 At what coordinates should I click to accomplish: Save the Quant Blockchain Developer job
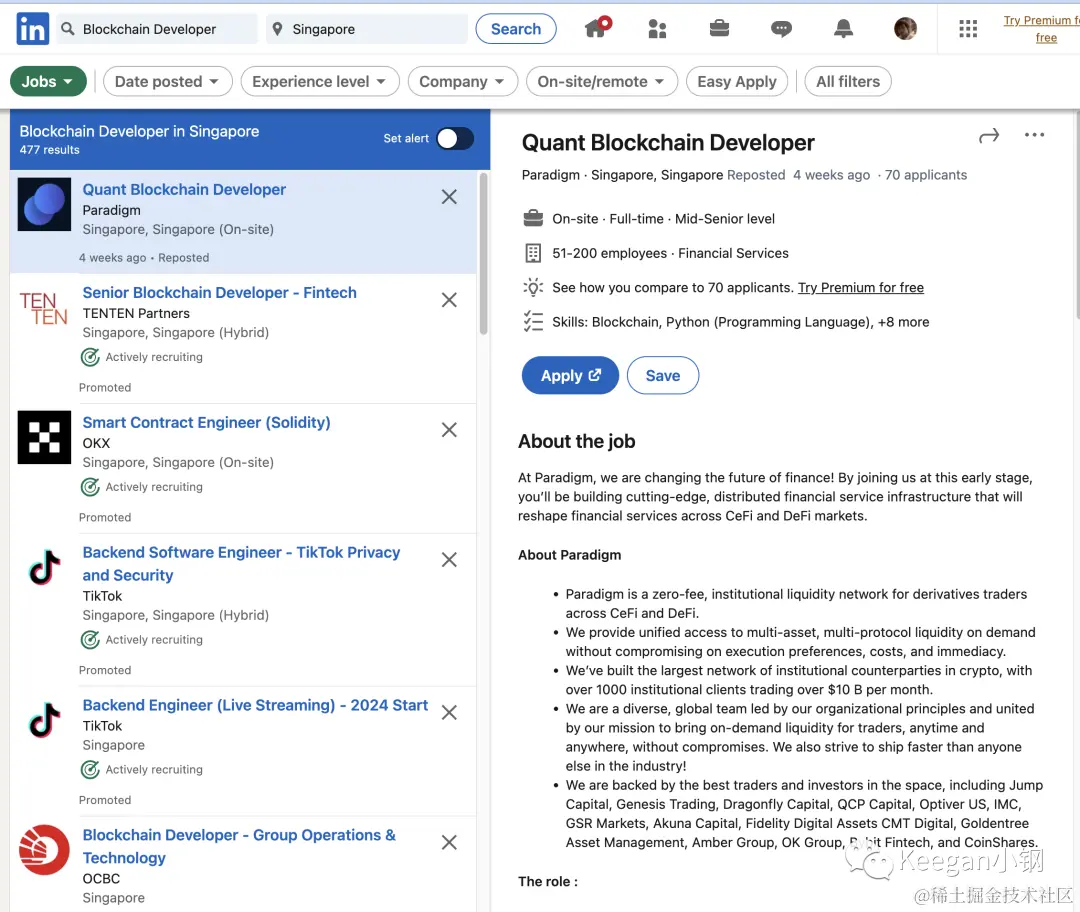click(663, 375)
